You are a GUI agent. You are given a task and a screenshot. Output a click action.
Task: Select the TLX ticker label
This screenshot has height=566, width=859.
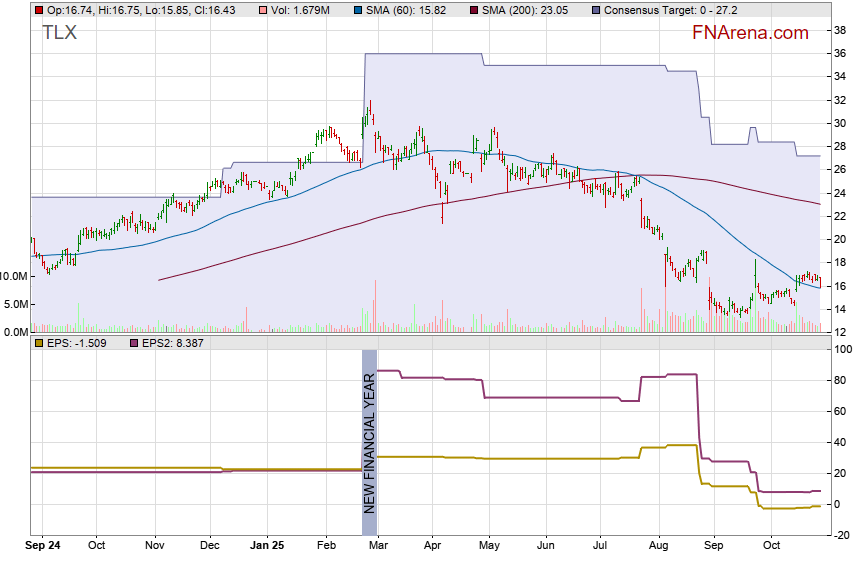59,33
